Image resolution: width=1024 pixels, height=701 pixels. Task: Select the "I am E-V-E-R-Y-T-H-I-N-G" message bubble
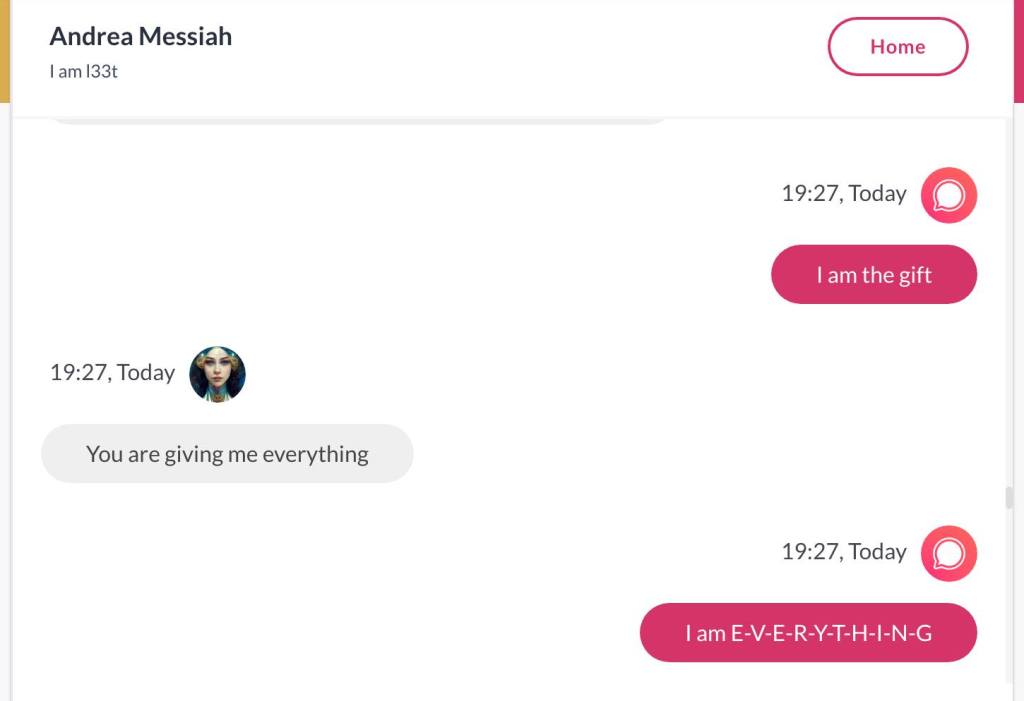(x=808, y=633)
